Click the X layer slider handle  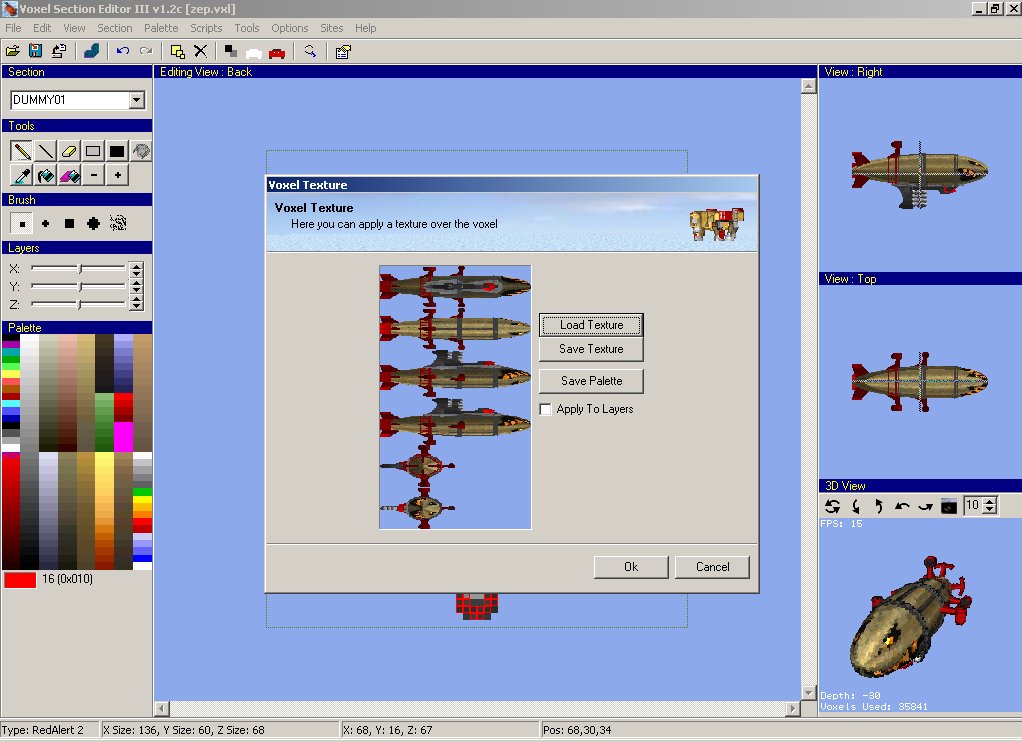[x=80, y=268]
